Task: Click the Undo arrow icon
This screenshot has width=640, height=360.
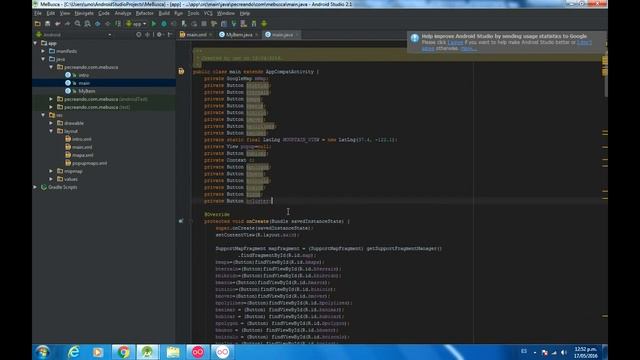Action: [x=58, y=24]
